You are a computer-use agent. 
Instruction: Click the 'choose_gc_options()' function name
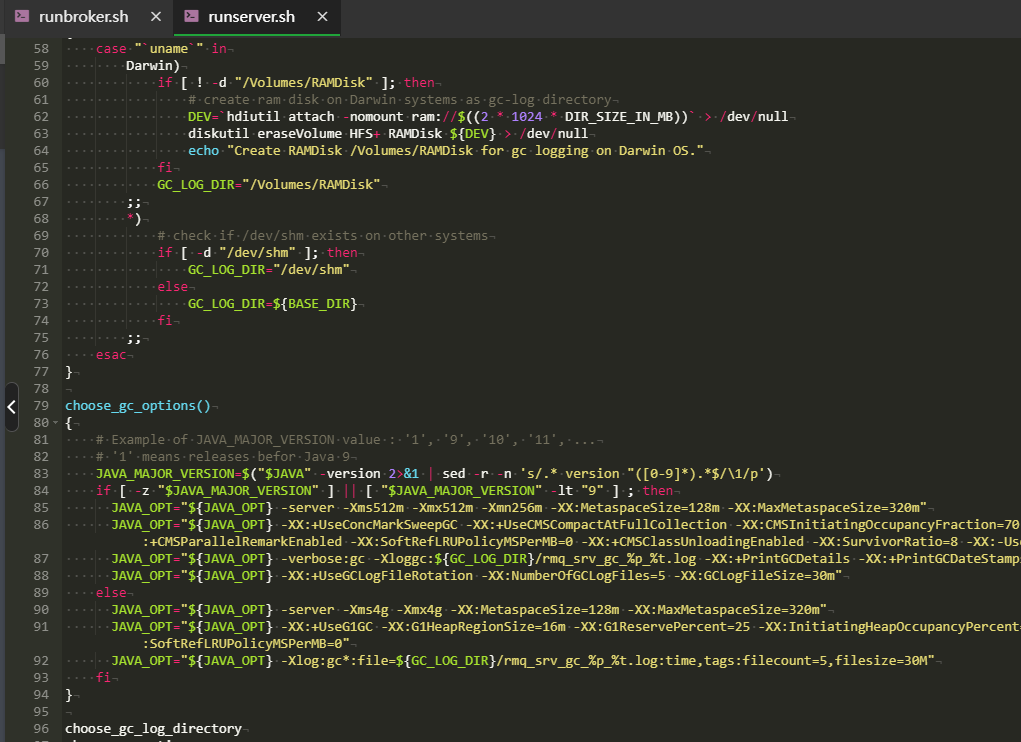pos(138,405)
